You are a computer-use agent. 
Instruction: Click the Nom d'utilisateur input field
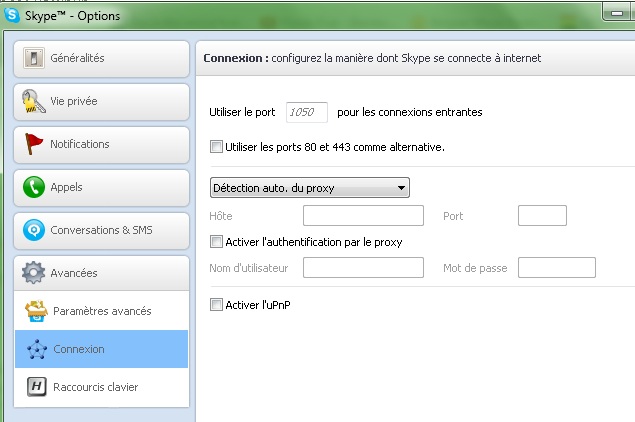363,267
